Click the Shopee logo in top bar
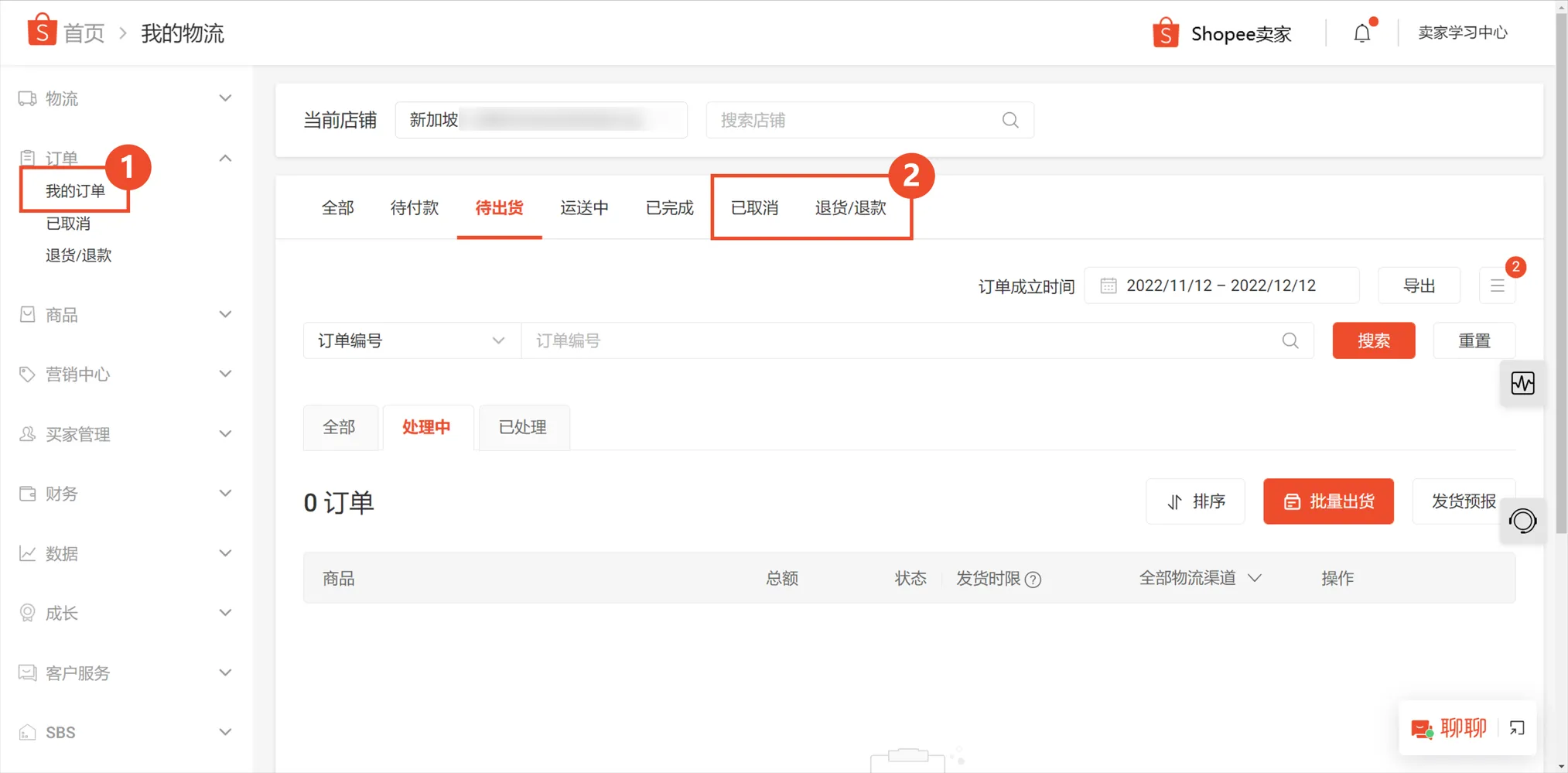The image size is (1568, 773). (1164, 32)
